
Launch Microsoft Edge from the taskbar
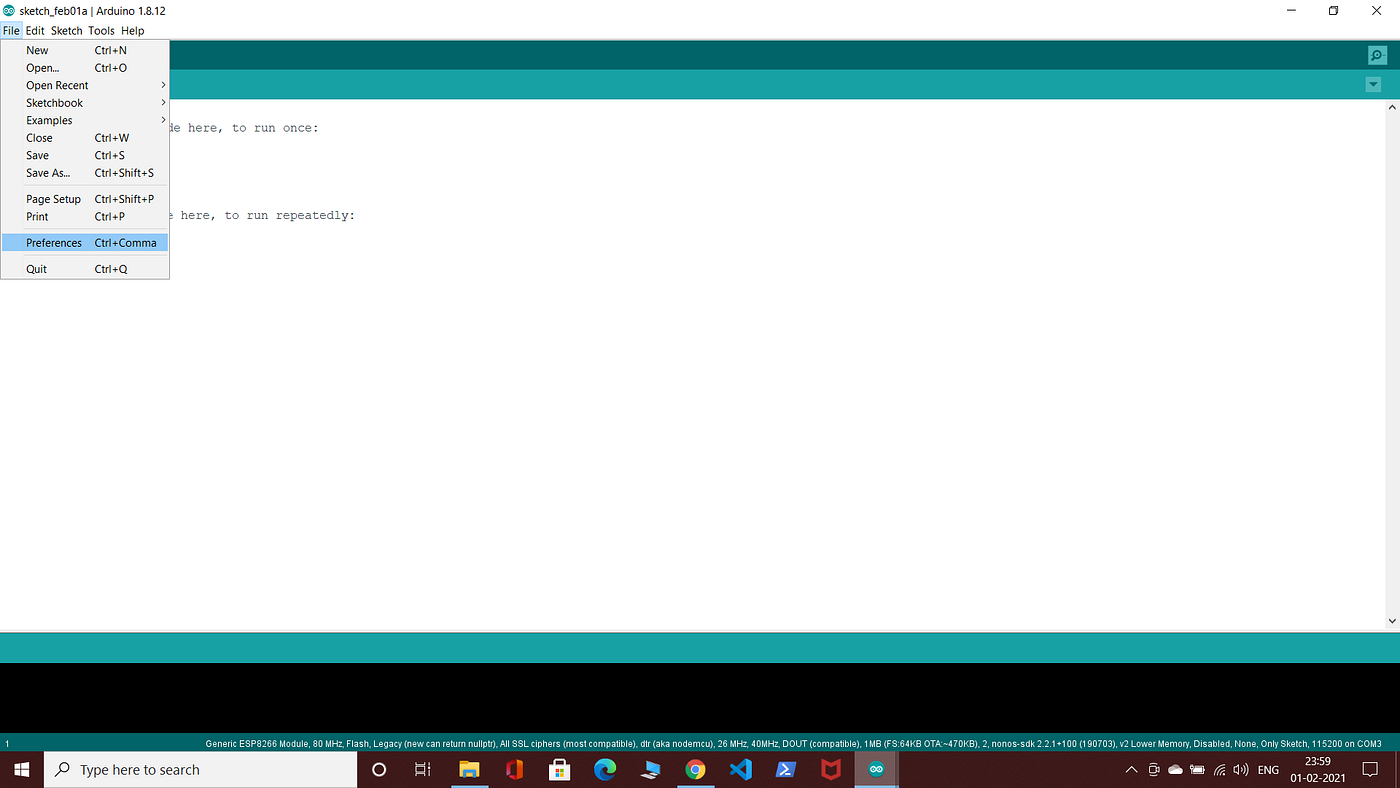tap(605, 770)
